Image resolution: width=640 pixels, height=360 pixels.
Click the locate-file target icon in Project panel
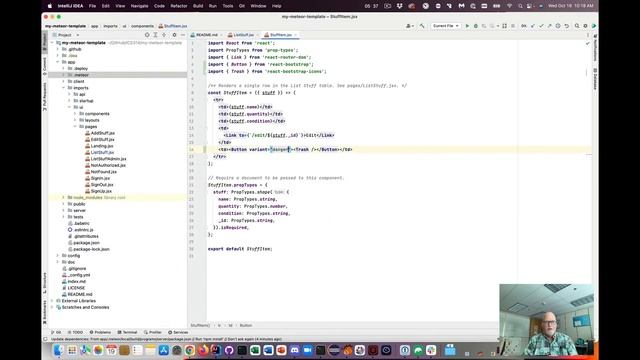click(147, 35)
